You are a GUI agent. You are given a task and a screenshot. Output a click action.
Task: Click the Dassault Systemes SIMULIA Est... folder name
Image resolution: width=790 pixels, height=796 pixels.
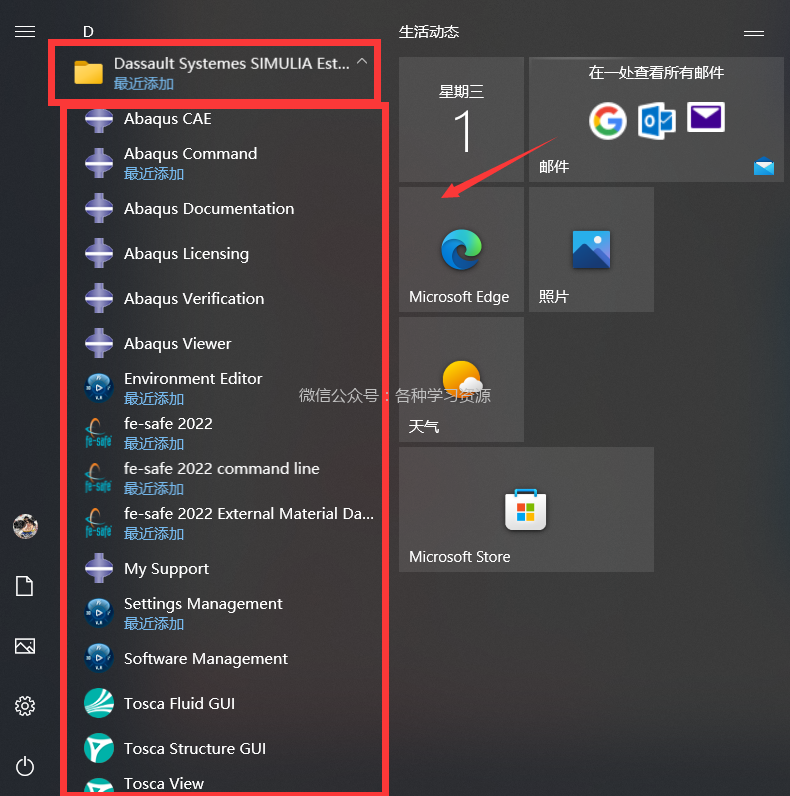pos(232,63)
